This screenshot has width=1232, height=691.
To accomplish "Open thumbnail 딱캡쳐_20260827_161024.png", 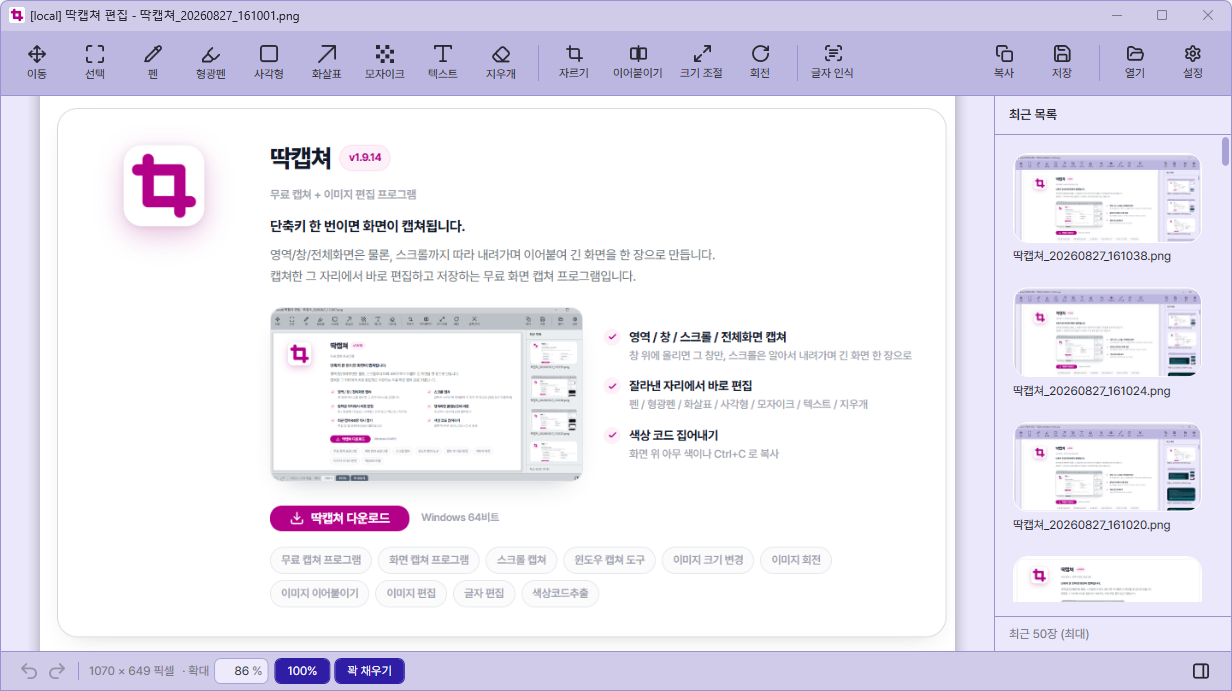I will point(1107,333).
